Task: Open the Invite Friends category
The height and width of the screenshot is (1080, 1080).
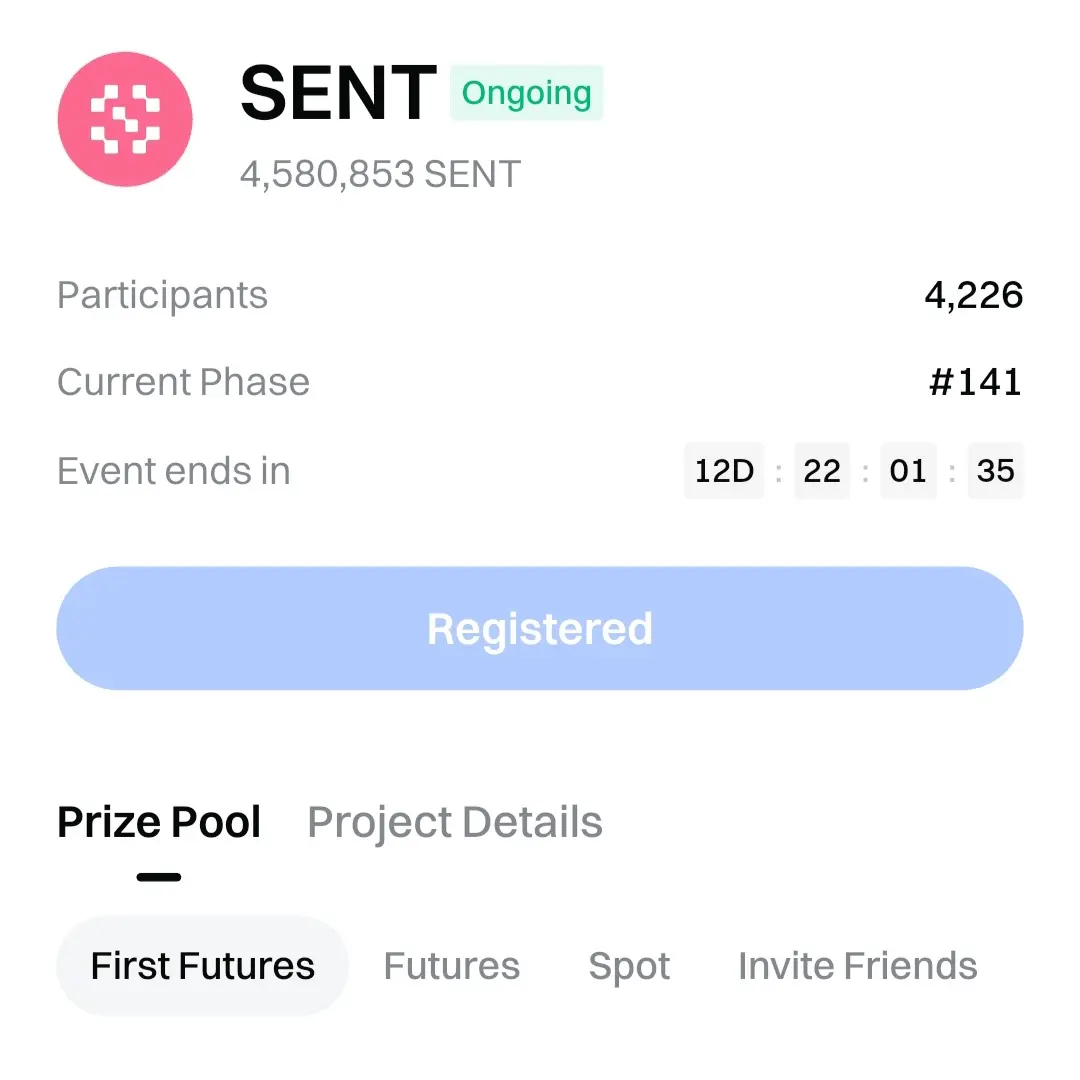Action: (x=857, y=966)
